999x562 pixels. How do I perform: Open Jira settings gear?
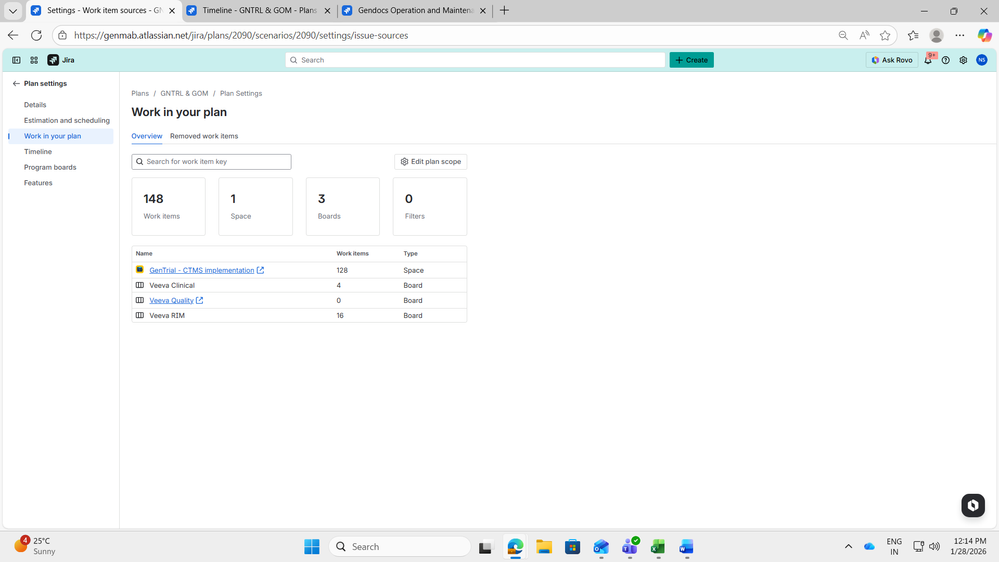point(963,60)
